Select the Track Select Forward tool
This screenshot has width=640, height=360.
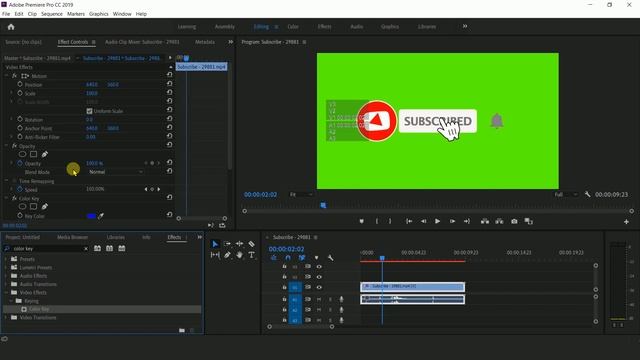pos(227,244)
